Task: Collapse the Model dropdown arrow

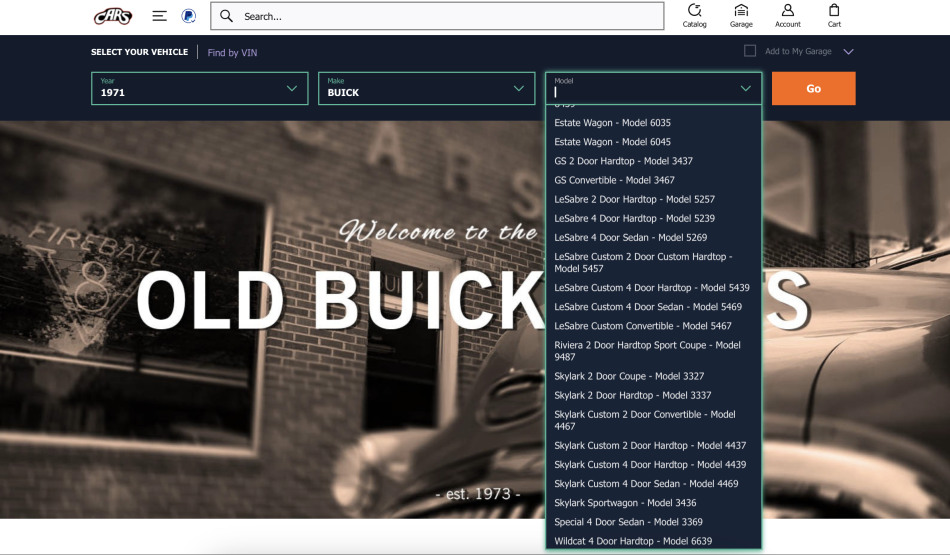Action: [x=745, y=88]
